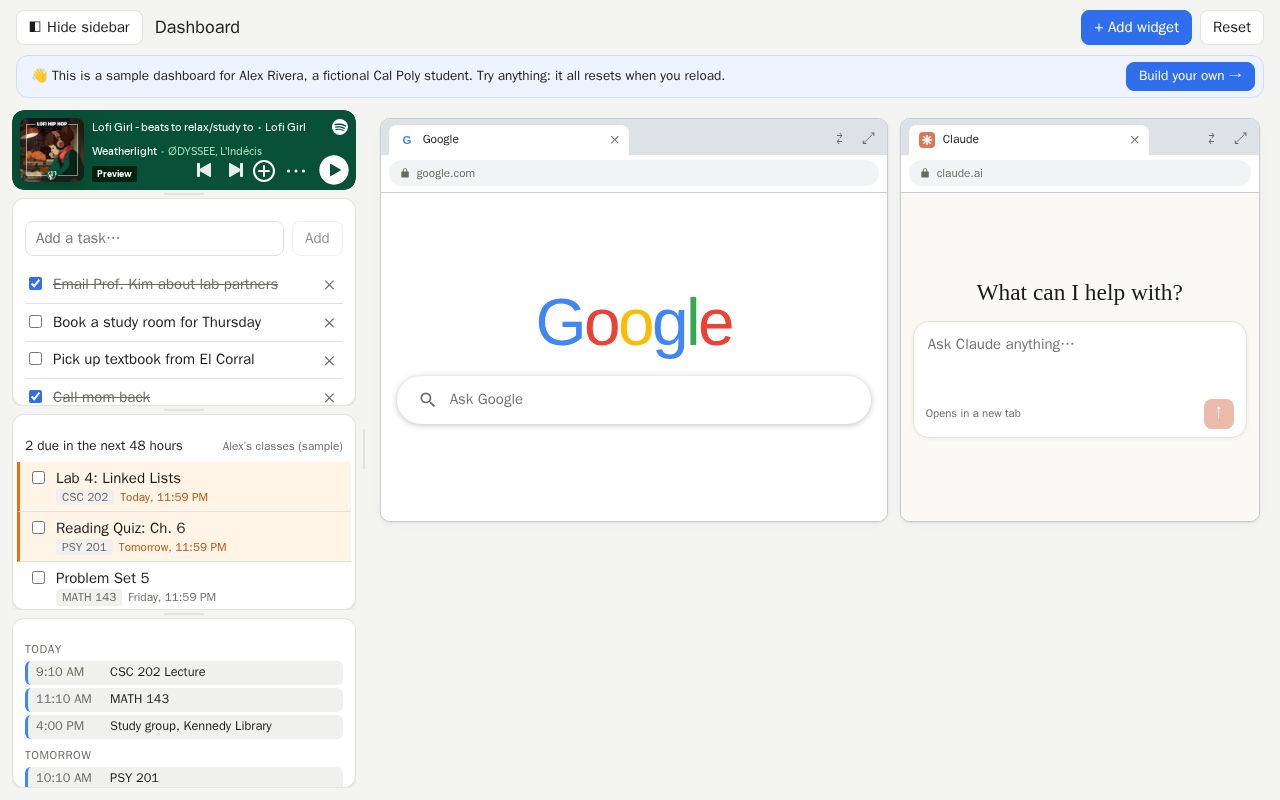This screenshot has height=800, width=1280.
Task: Focus the 'Ask Google' search field
Action: coord(634,400)
